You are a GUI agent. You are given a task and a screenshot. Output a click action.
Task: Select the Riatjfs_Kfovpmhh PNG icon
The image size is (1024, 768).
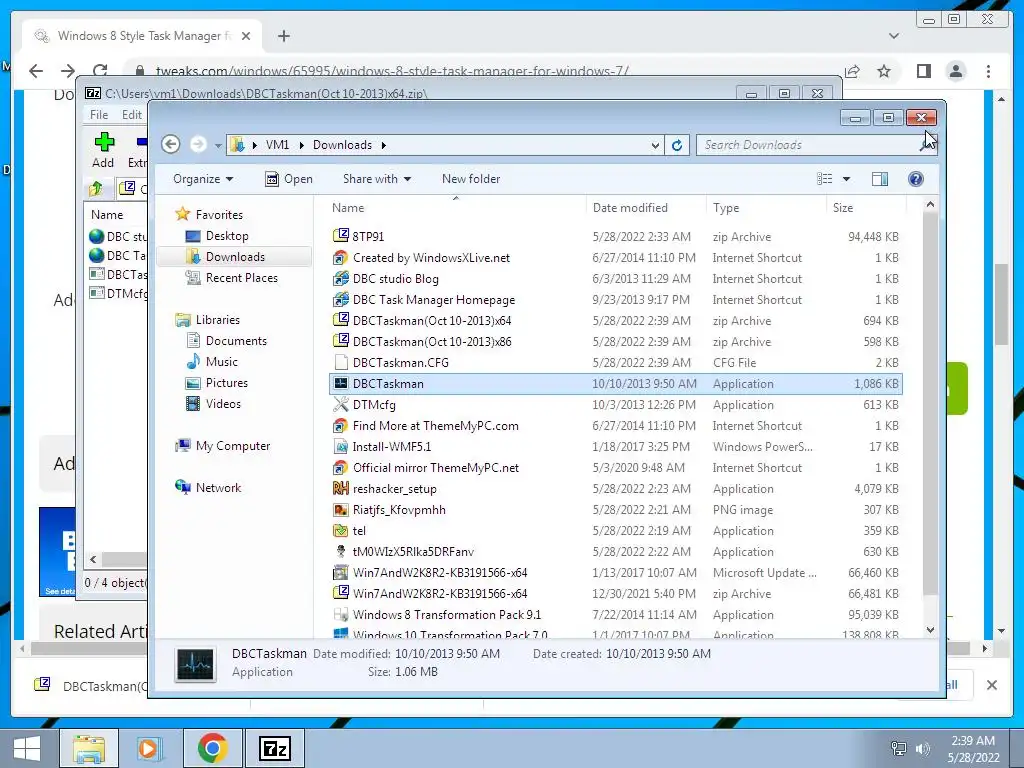coord(340,509)
